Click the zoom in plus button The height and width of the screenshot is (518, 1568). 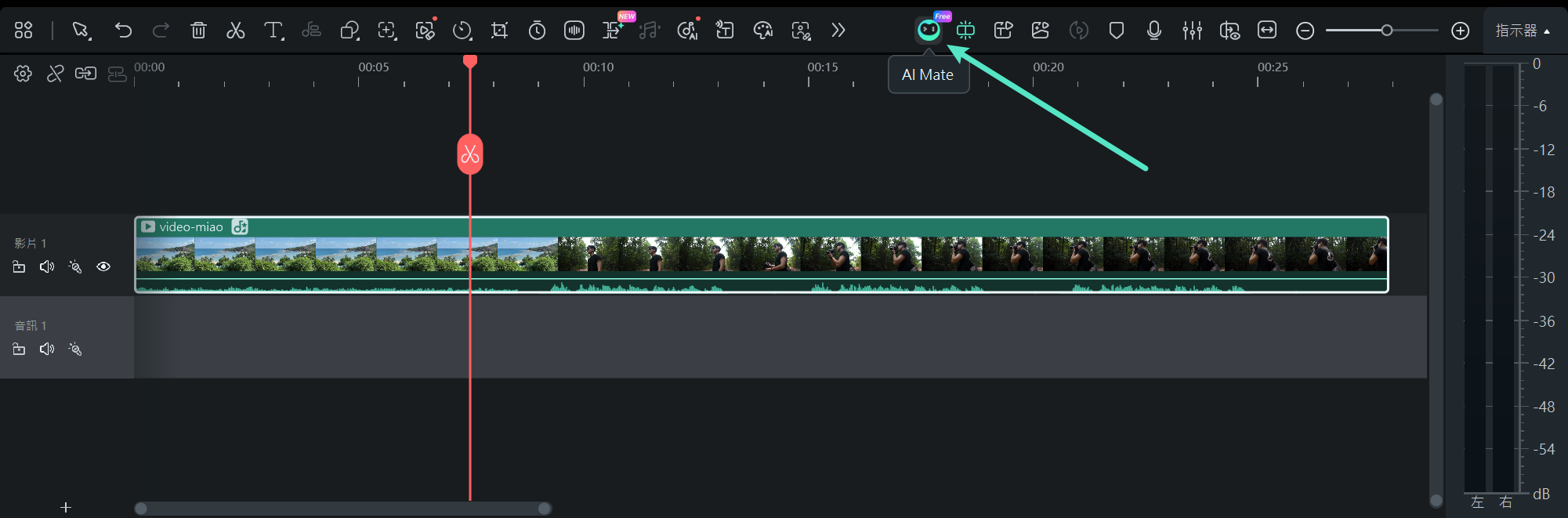(1460, 31)
